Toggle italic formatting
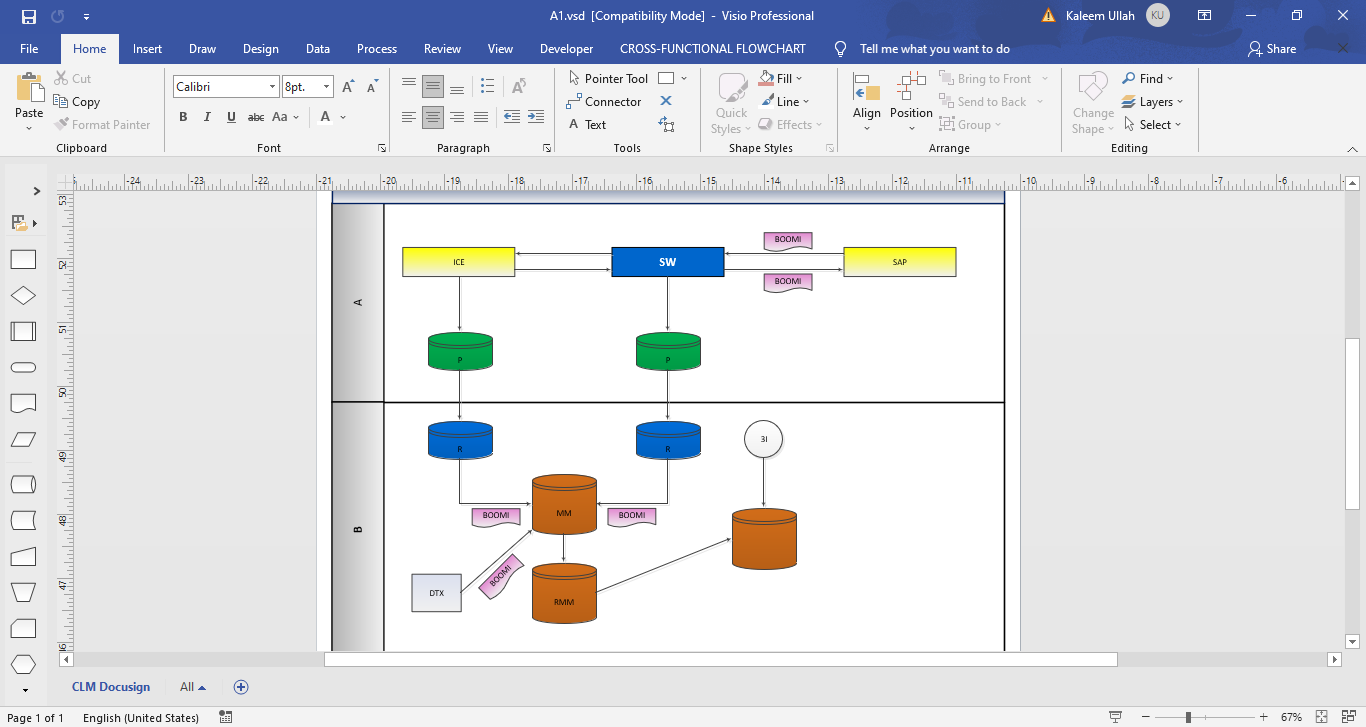 [207, 117]
